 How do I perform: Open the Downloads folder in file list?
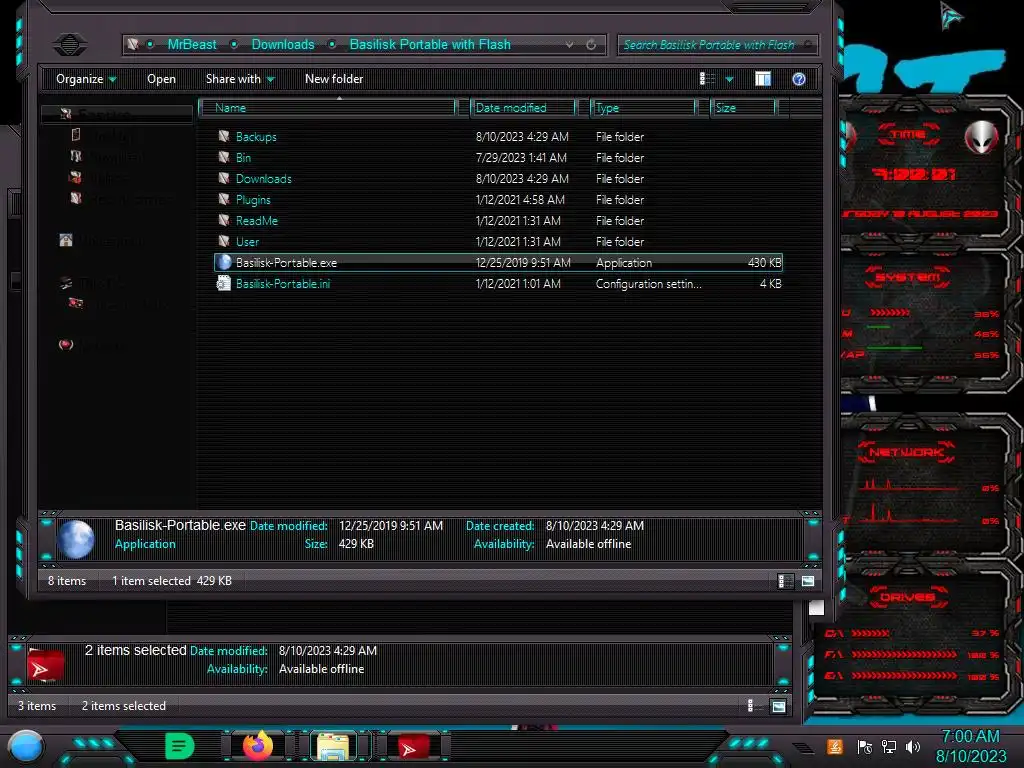coord(263,178)
